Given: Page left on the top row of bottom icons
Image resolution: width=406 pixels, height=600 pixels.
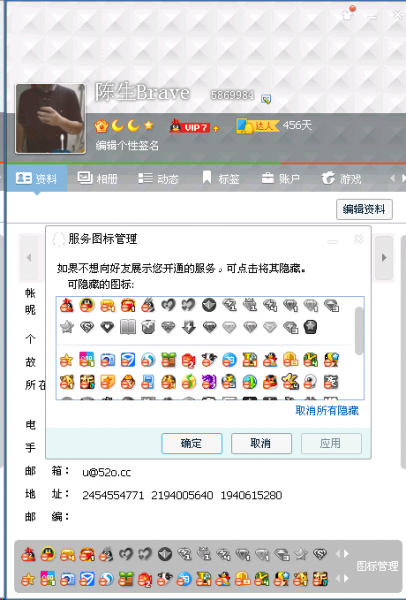Looking at the screenshot, I should (x=338, y=554).
